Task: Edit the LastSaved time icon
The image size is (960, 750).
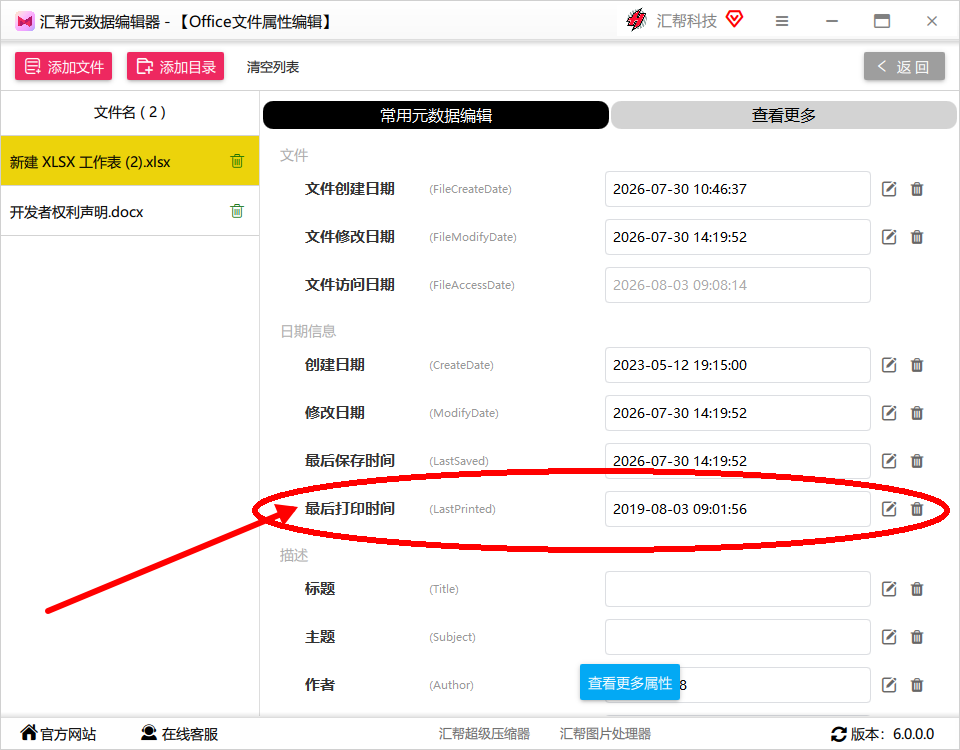Action: (x=889, y=461)
